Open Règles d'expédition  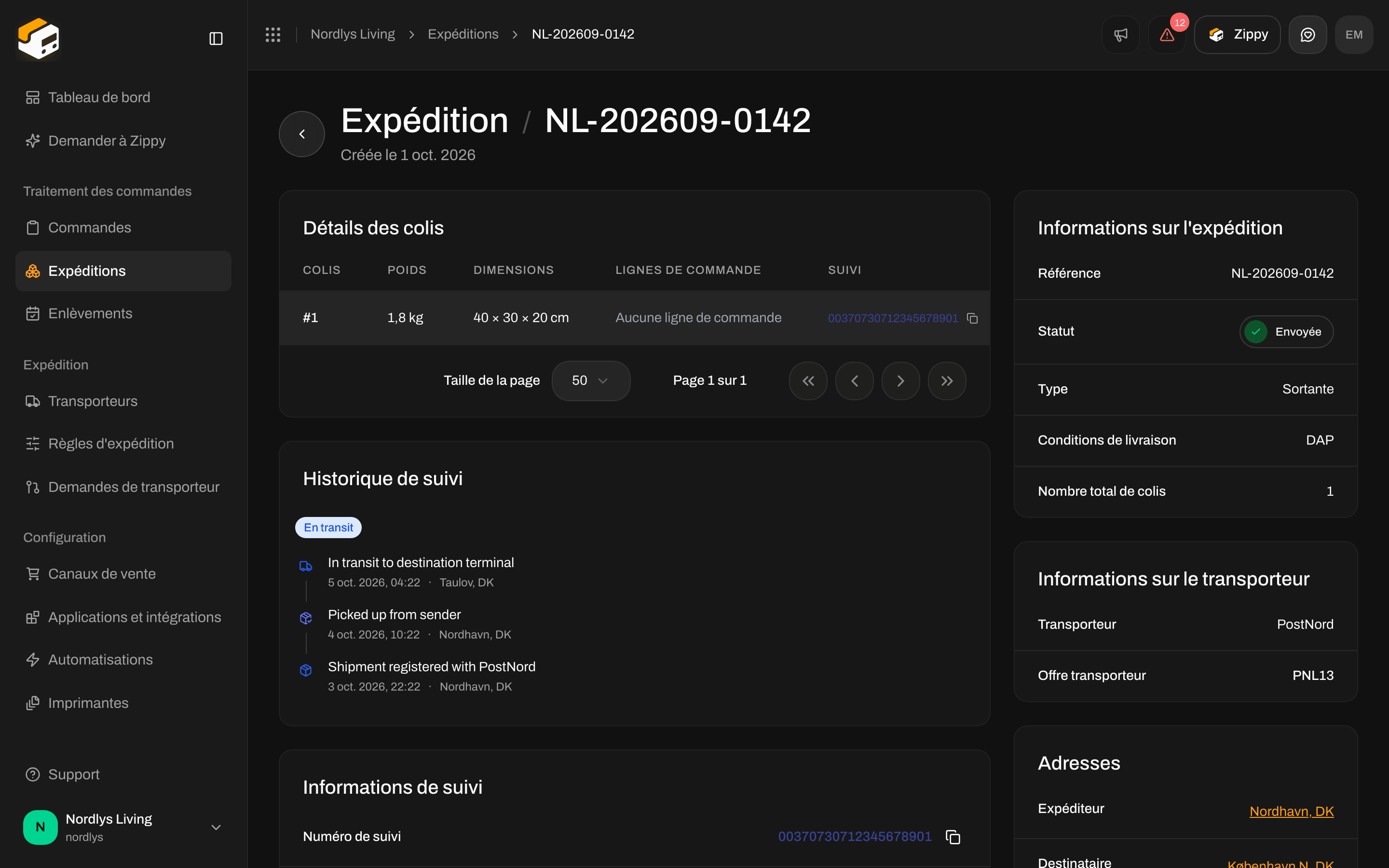(123, 444)
